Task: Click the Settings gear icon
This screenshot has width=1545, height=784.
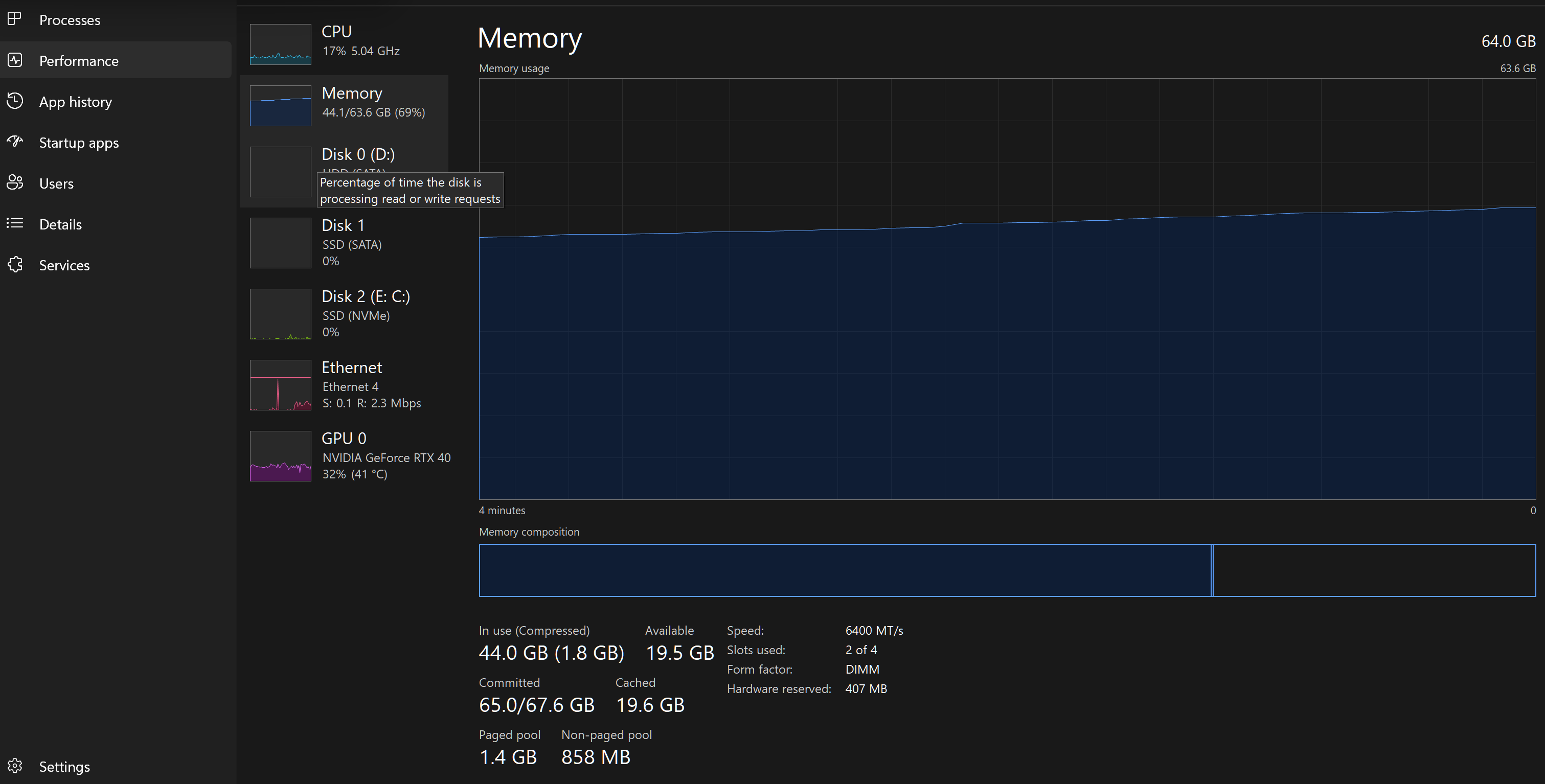Action: click(15, 766)
